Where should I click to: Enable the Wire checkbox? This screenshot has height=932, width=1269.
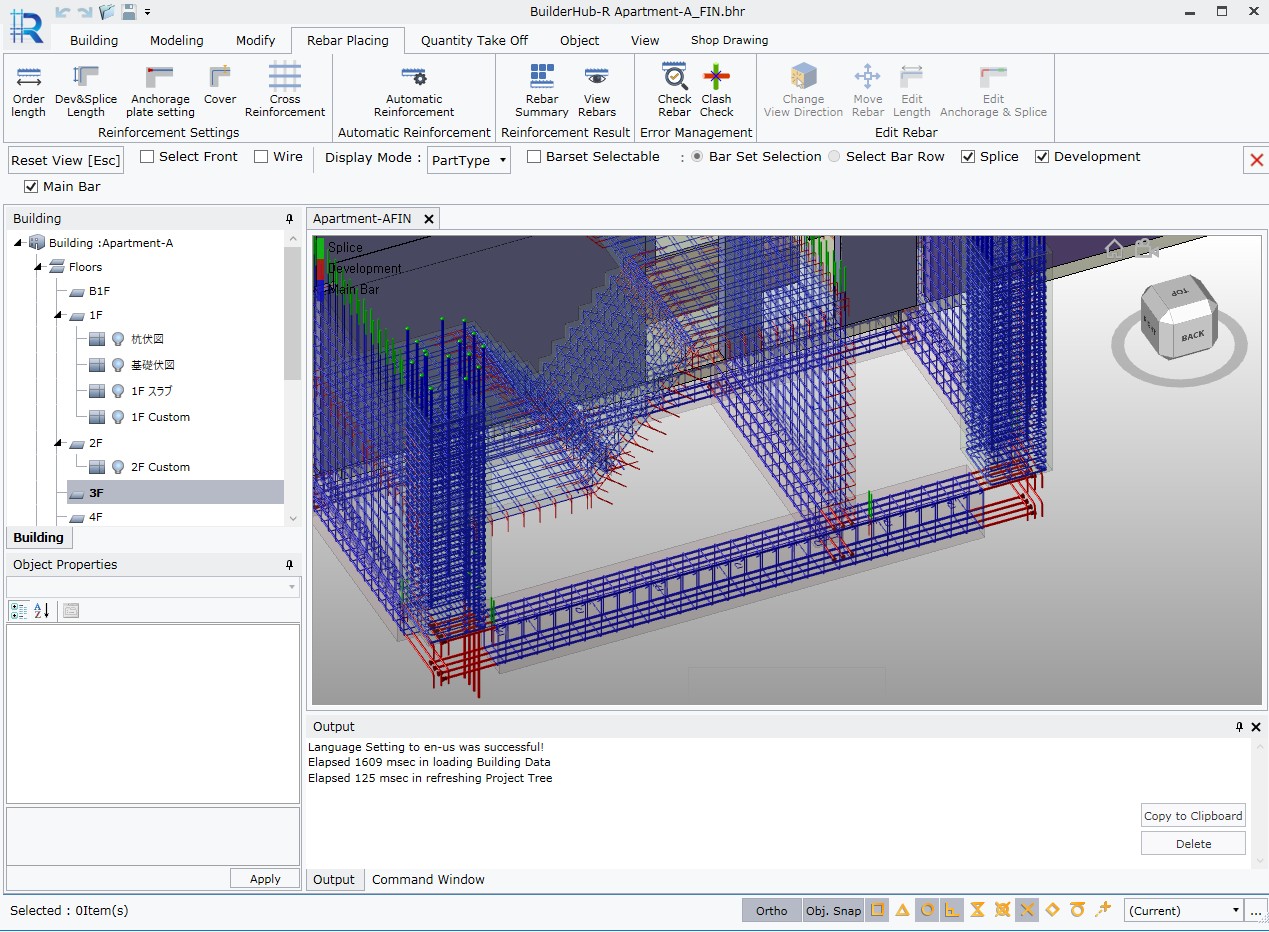coord(261,157)
